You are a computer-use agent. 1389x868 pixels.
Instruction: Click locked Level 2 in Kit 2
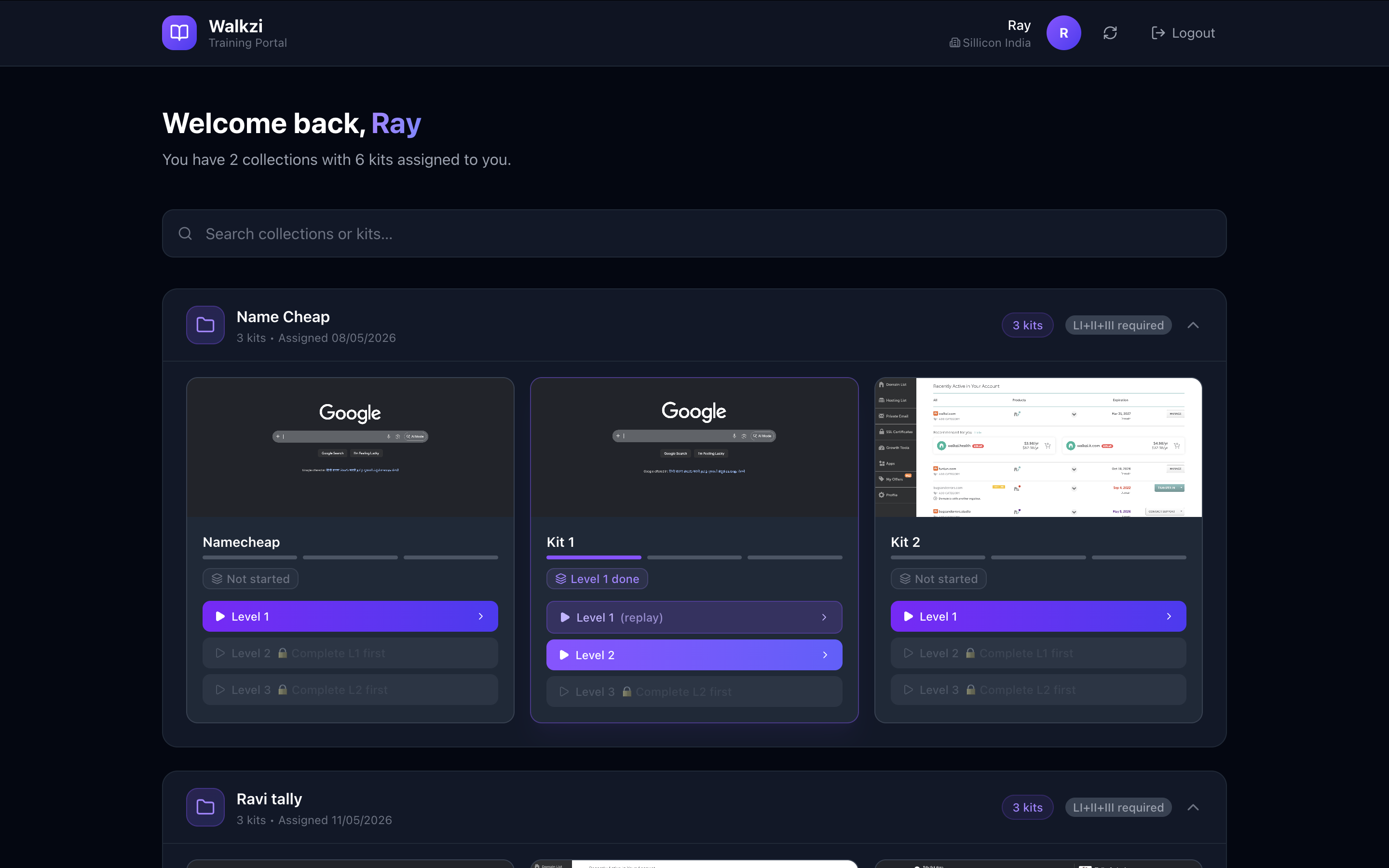point(1038,653)
